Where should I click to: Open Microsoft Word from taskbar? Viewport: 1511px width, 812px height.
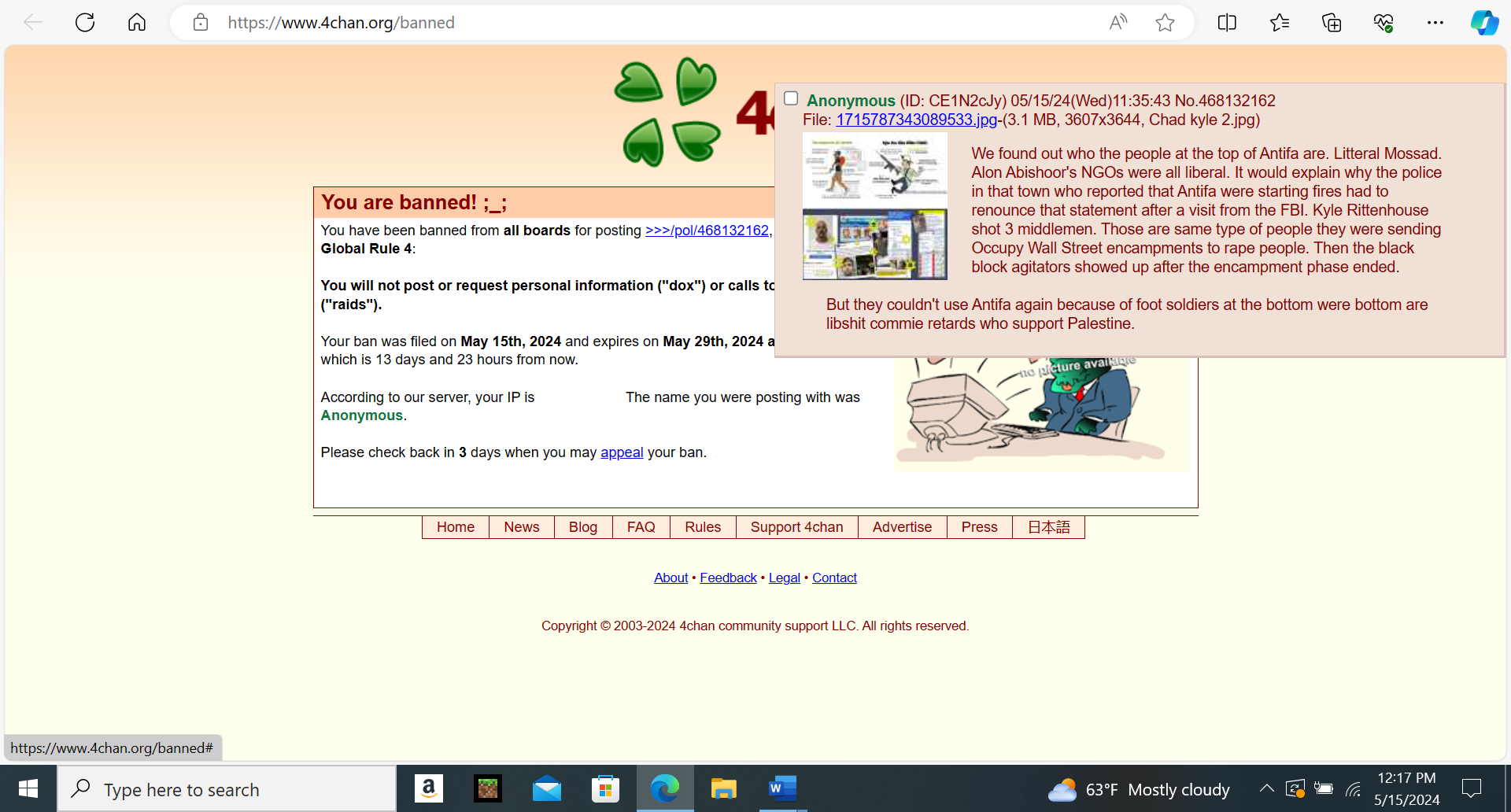click(782, 788)
